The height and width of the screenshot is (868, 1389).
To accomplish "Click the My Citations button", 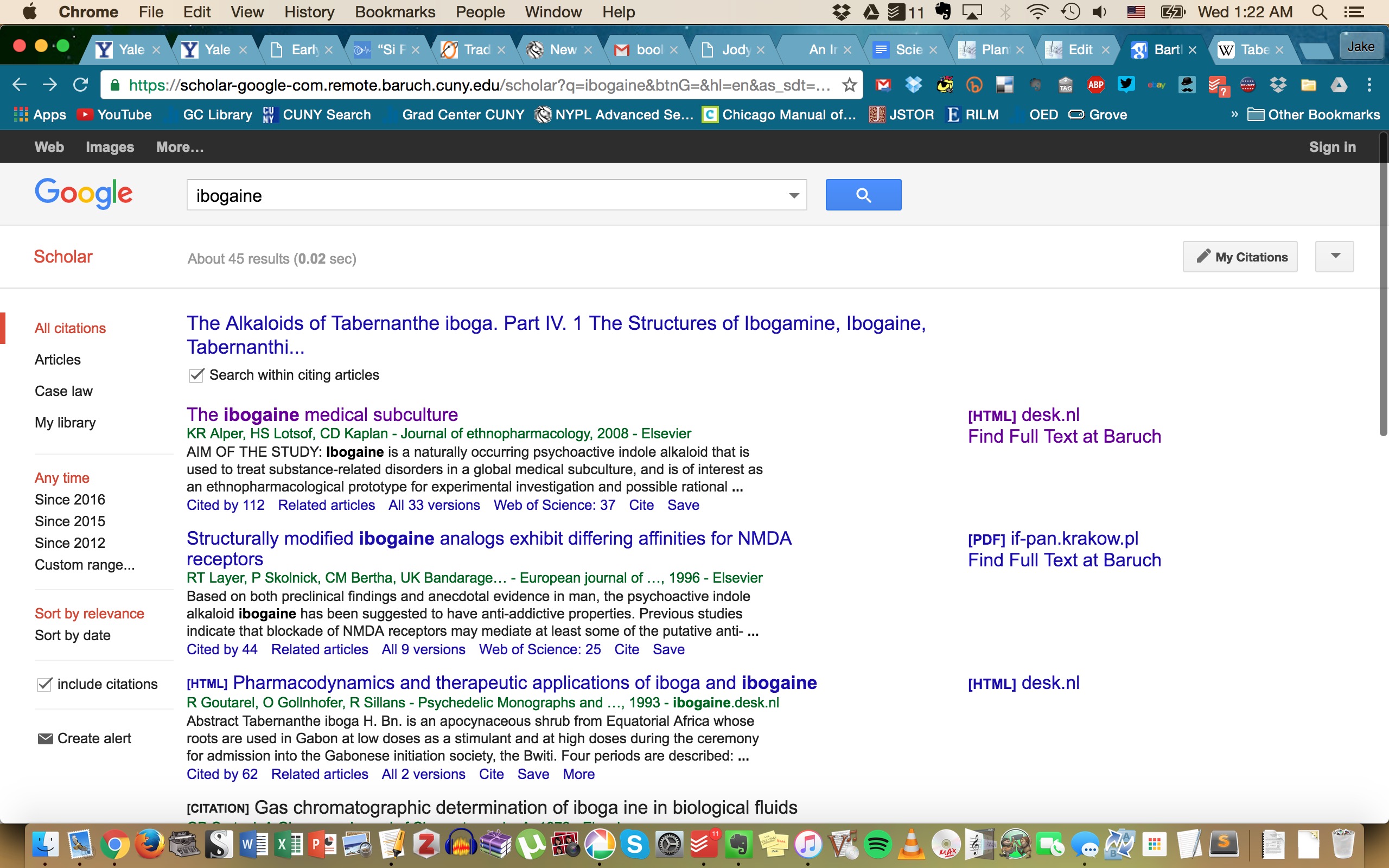I will tap(1240, 257).
